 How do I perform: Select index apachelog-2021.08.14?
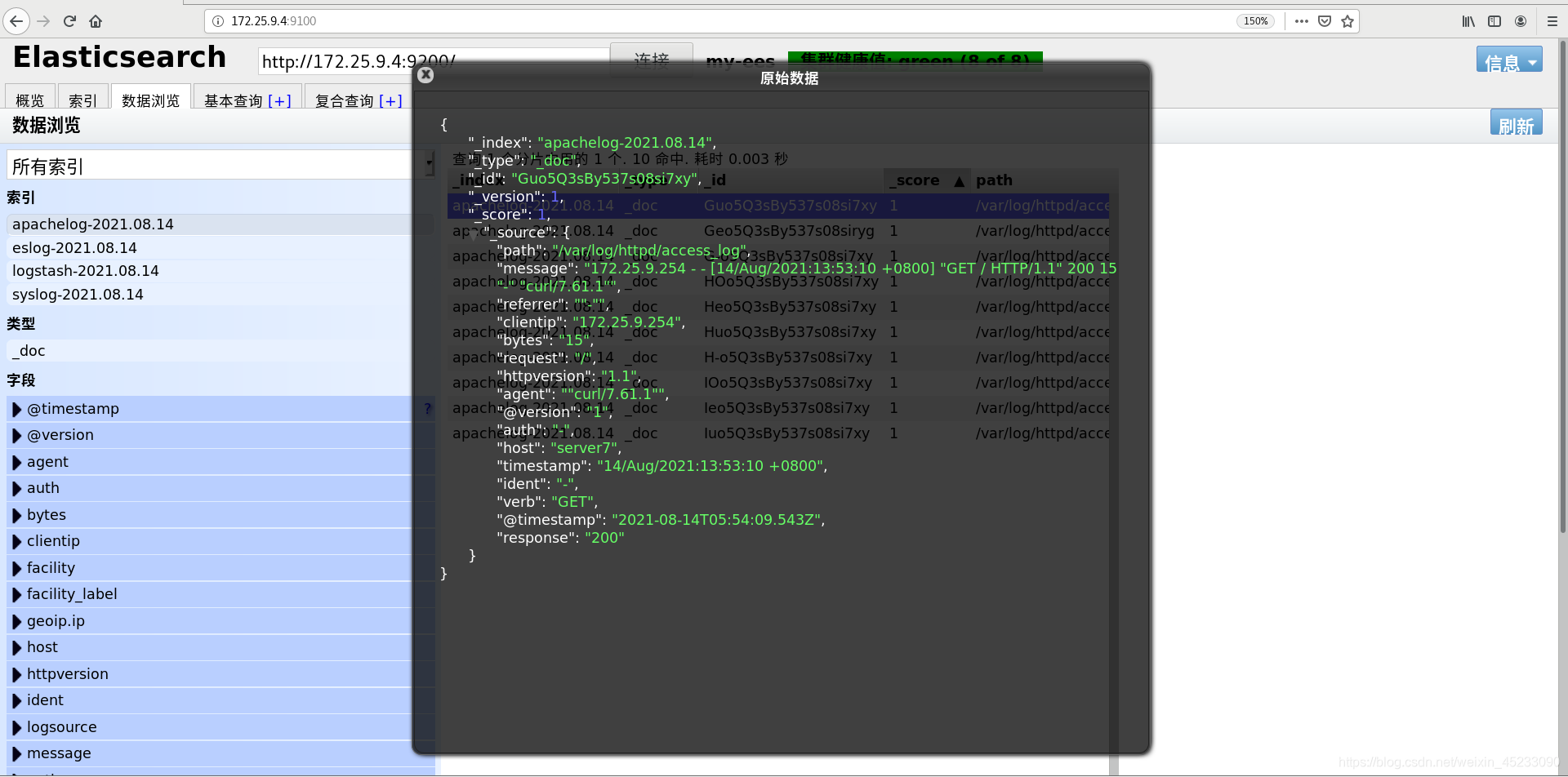click(220, 224)
